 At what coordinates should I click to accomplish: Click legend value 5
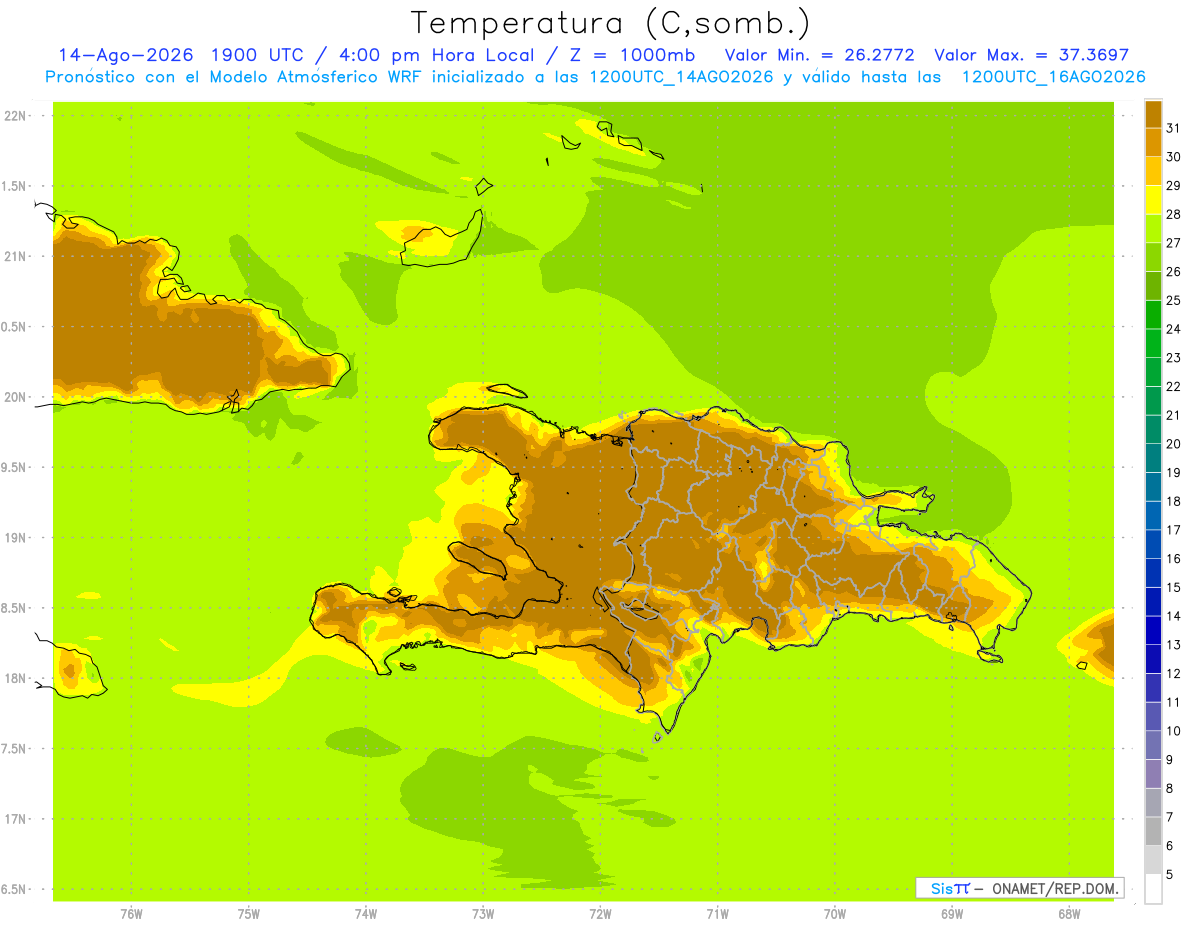[x=1169, y=875]
